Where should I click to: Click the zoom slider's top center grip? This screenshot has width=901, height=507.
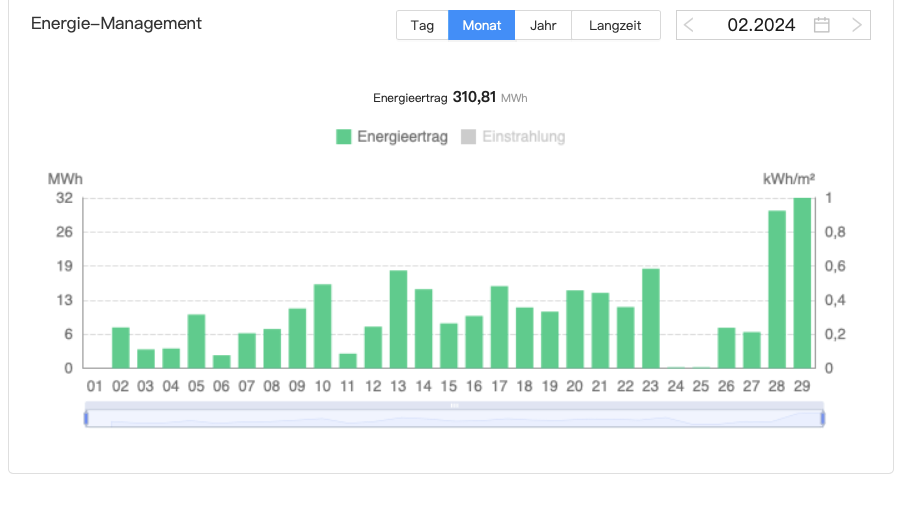coord(454,405)
